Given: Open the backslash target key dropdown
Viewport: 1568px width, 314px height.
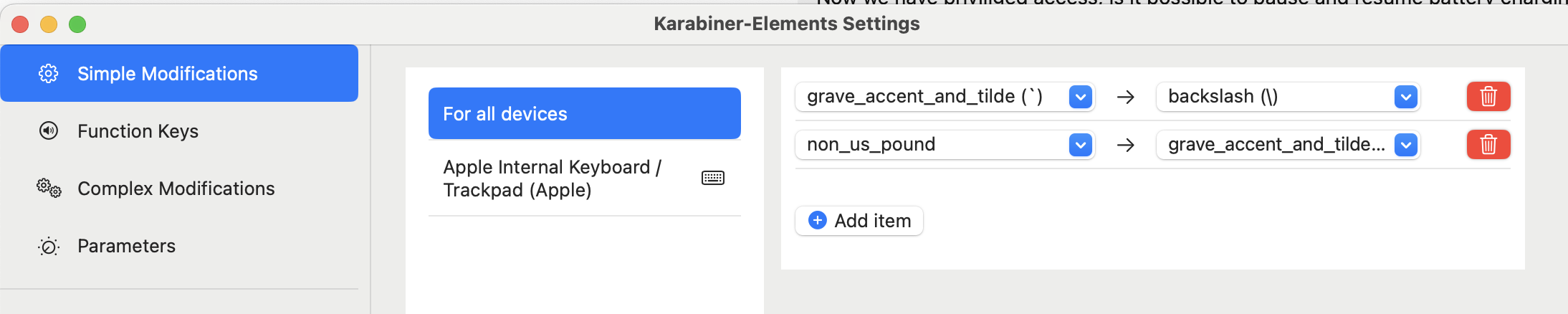Looking at the screenshot, I should [1406, 97].
